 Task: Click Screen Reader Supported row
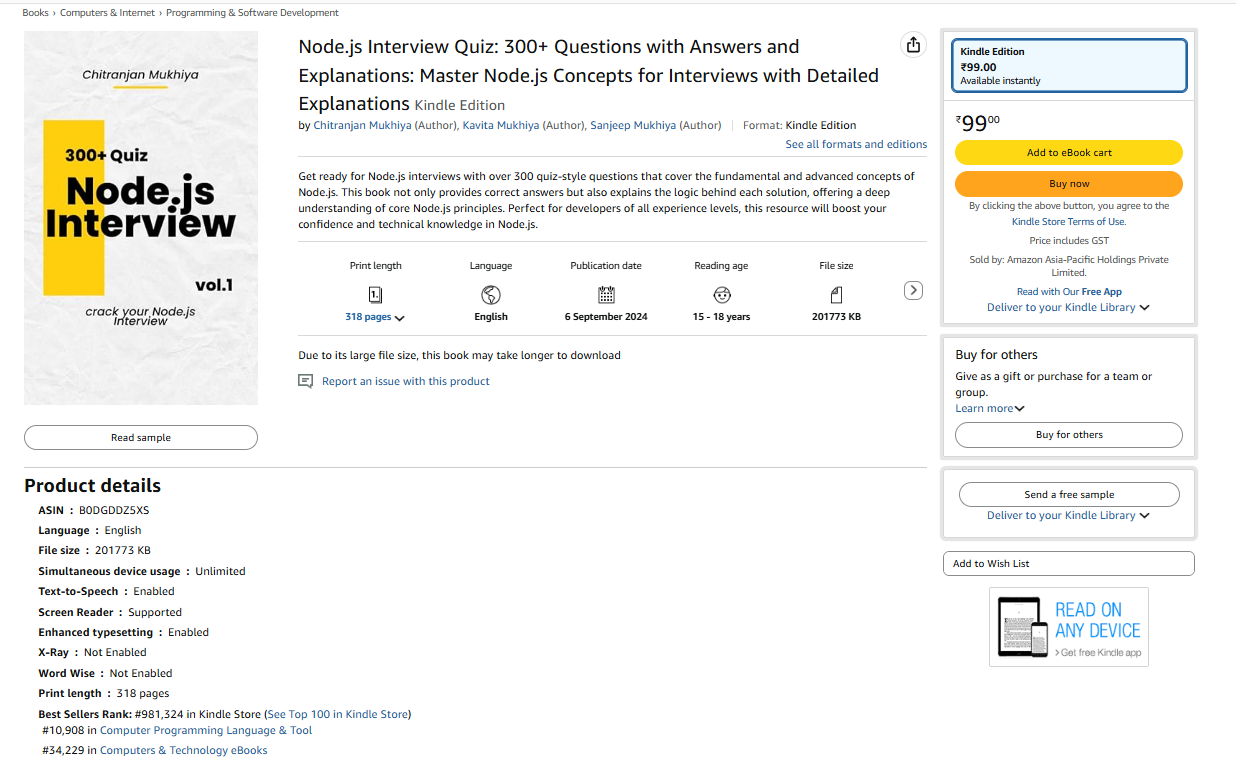pyautogui.click(x=110, y=612)
